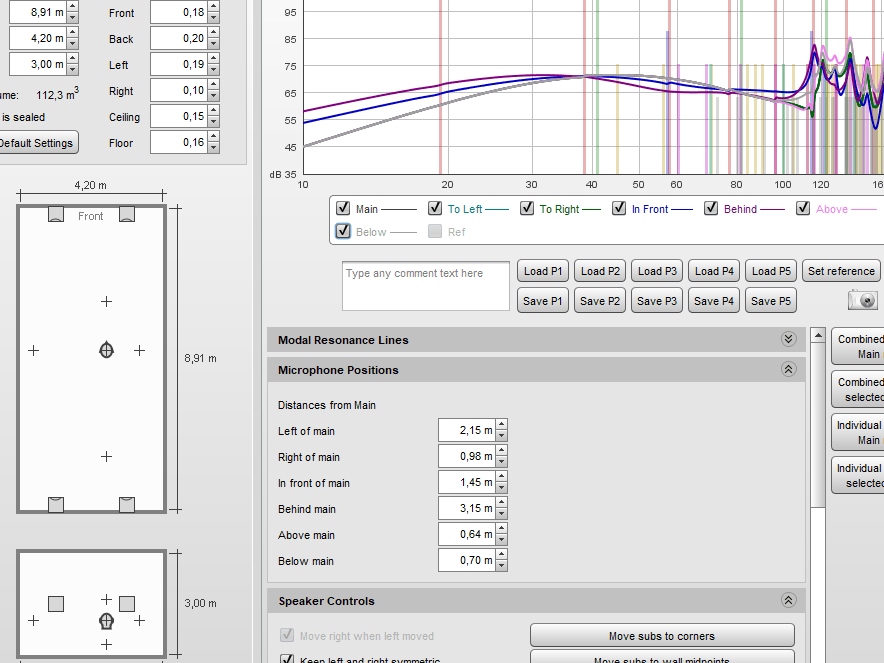Click the Combined Main button
Image resolution: width=884 pixels, height=663 pixels.
(x=858, y=347)
